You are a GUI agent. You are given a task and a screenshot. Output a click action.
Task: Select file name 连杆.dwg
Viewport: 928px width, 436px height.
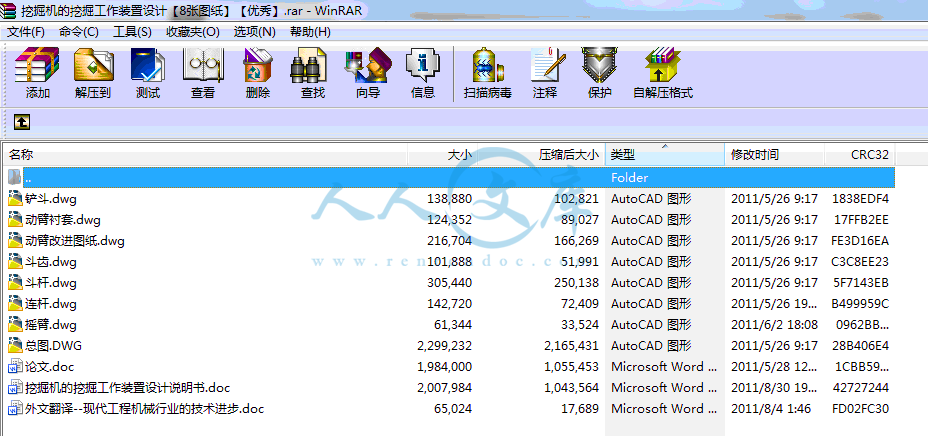[51, 304]
